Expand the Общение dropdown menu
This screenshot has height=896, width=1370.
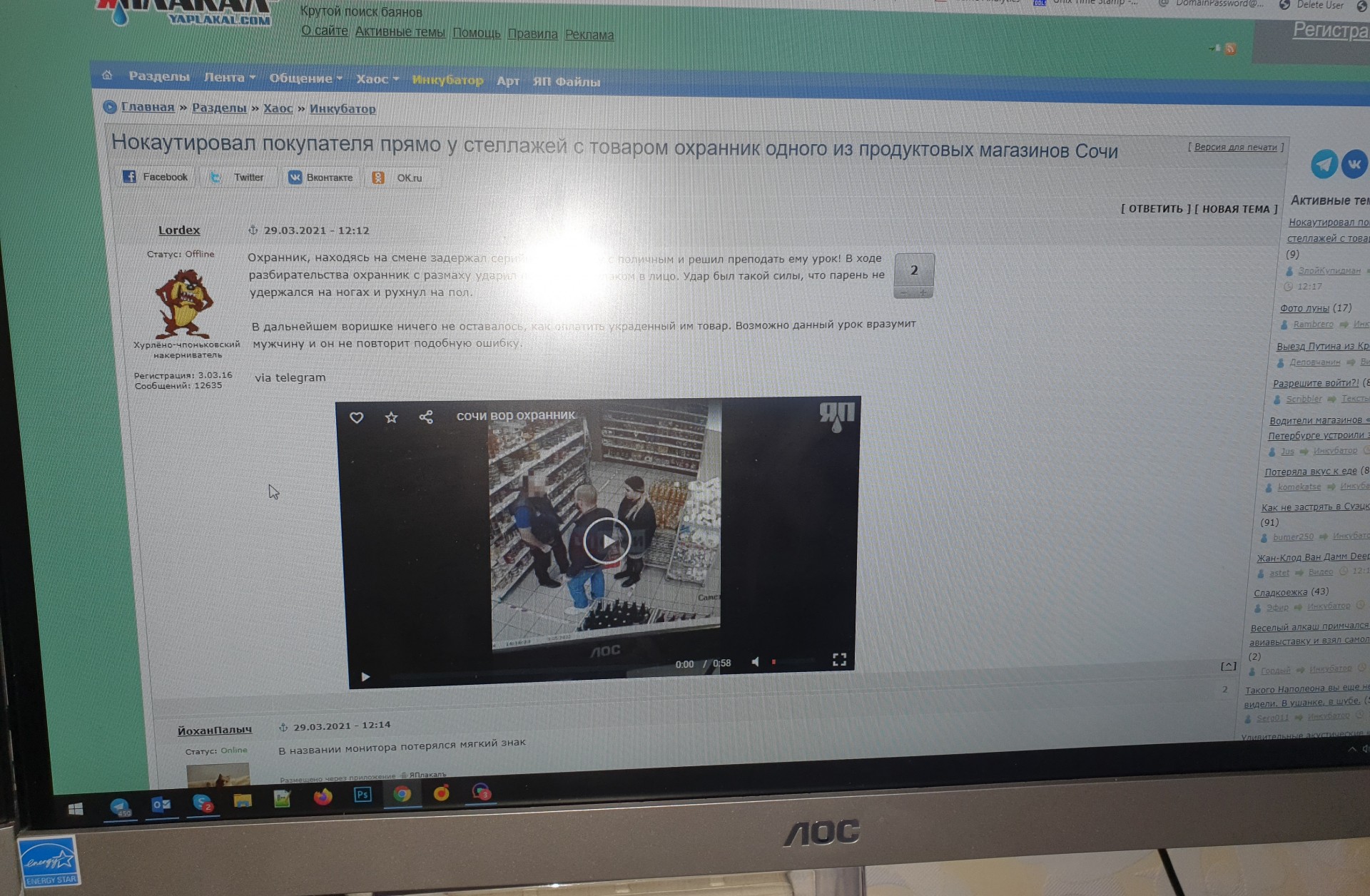305,78
